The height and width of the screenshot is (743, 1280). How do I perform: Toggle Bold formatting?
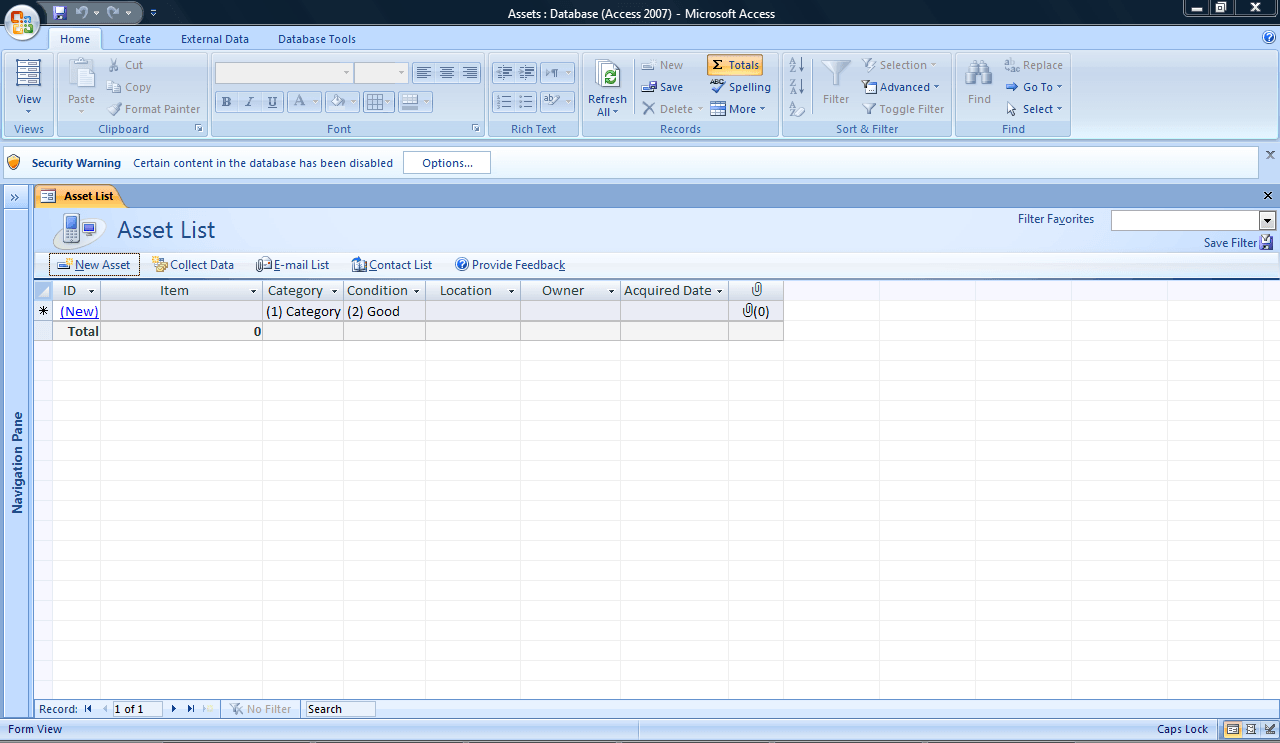tap(226, 101)
